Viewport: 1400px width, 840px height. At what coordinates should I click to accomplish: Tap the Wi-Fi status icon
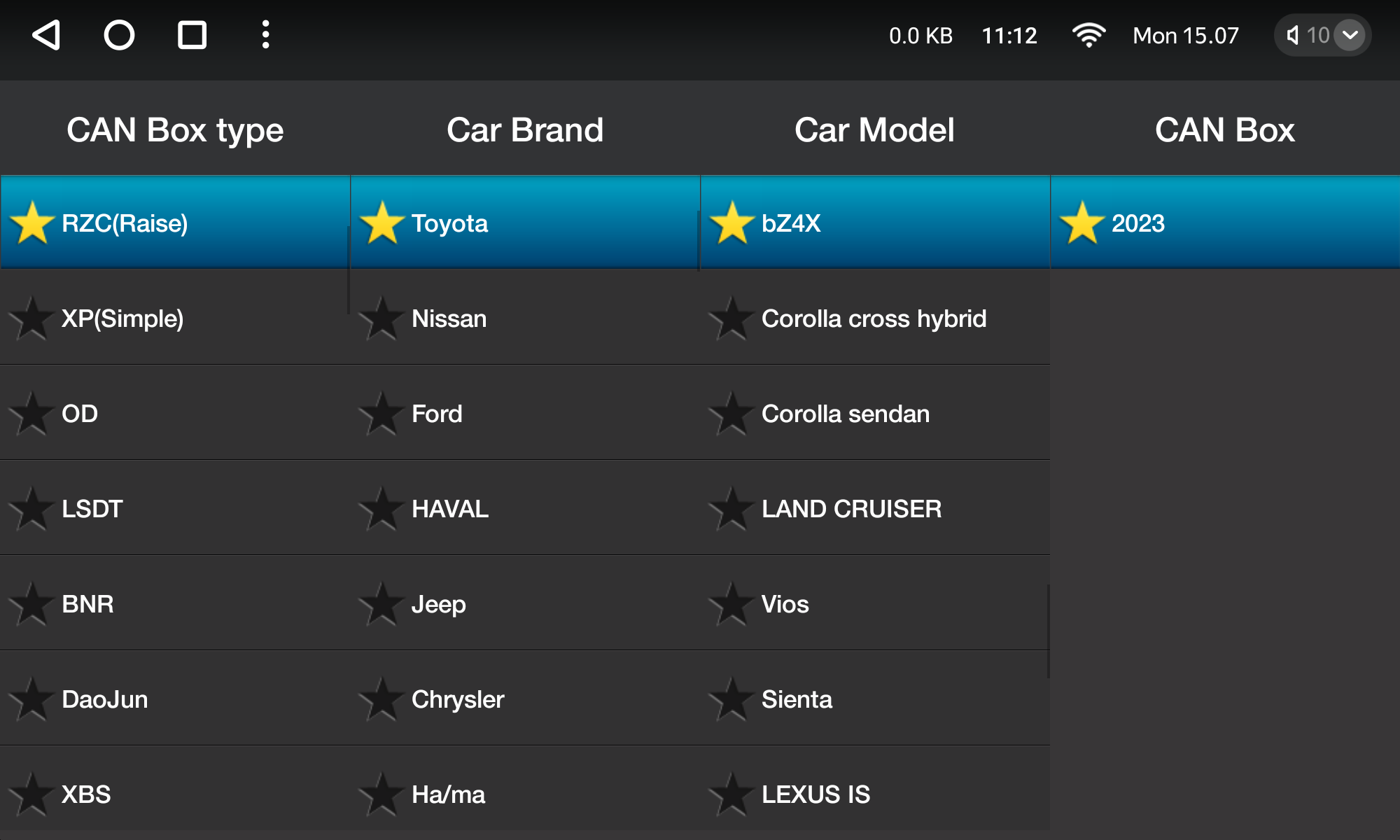point(1088,35)
